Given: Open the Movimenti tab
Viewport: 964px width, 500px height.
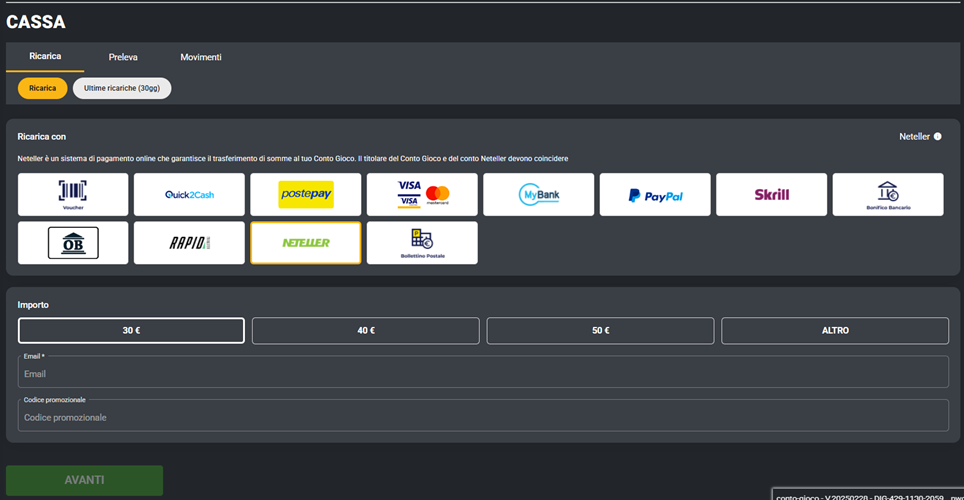Looking at the screenshot, I should pyautogui.click(x=201, y=57).
